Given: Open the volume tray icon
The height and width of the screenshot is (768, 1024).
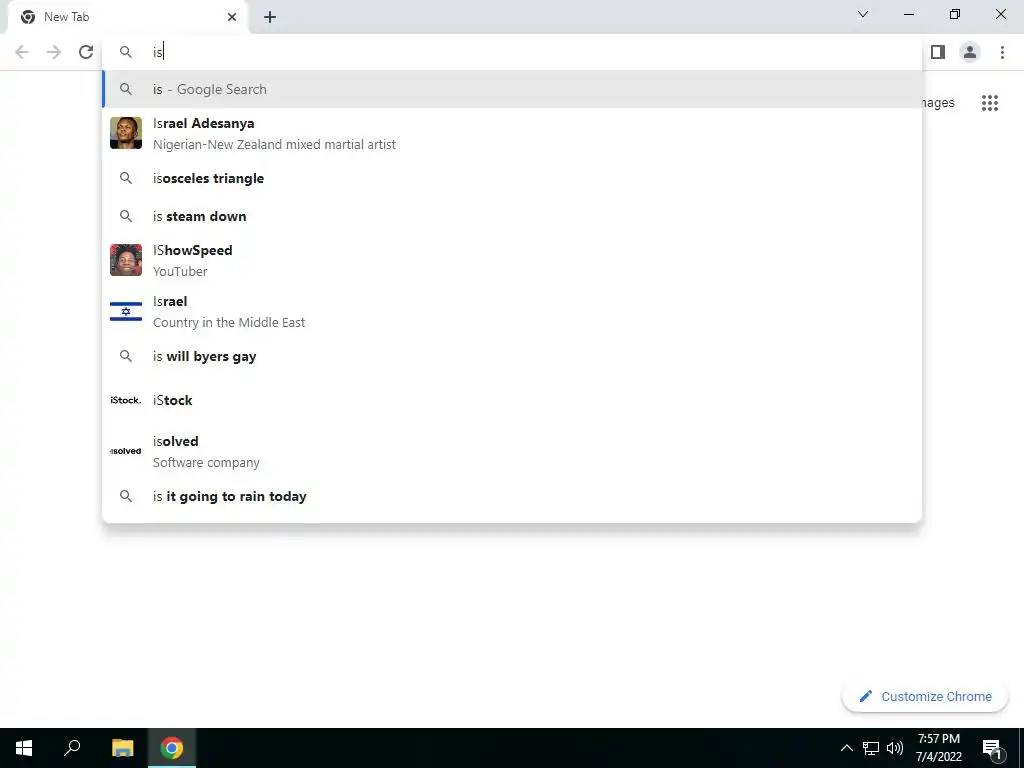Looking at the screenshot, I should coord(895,748).
